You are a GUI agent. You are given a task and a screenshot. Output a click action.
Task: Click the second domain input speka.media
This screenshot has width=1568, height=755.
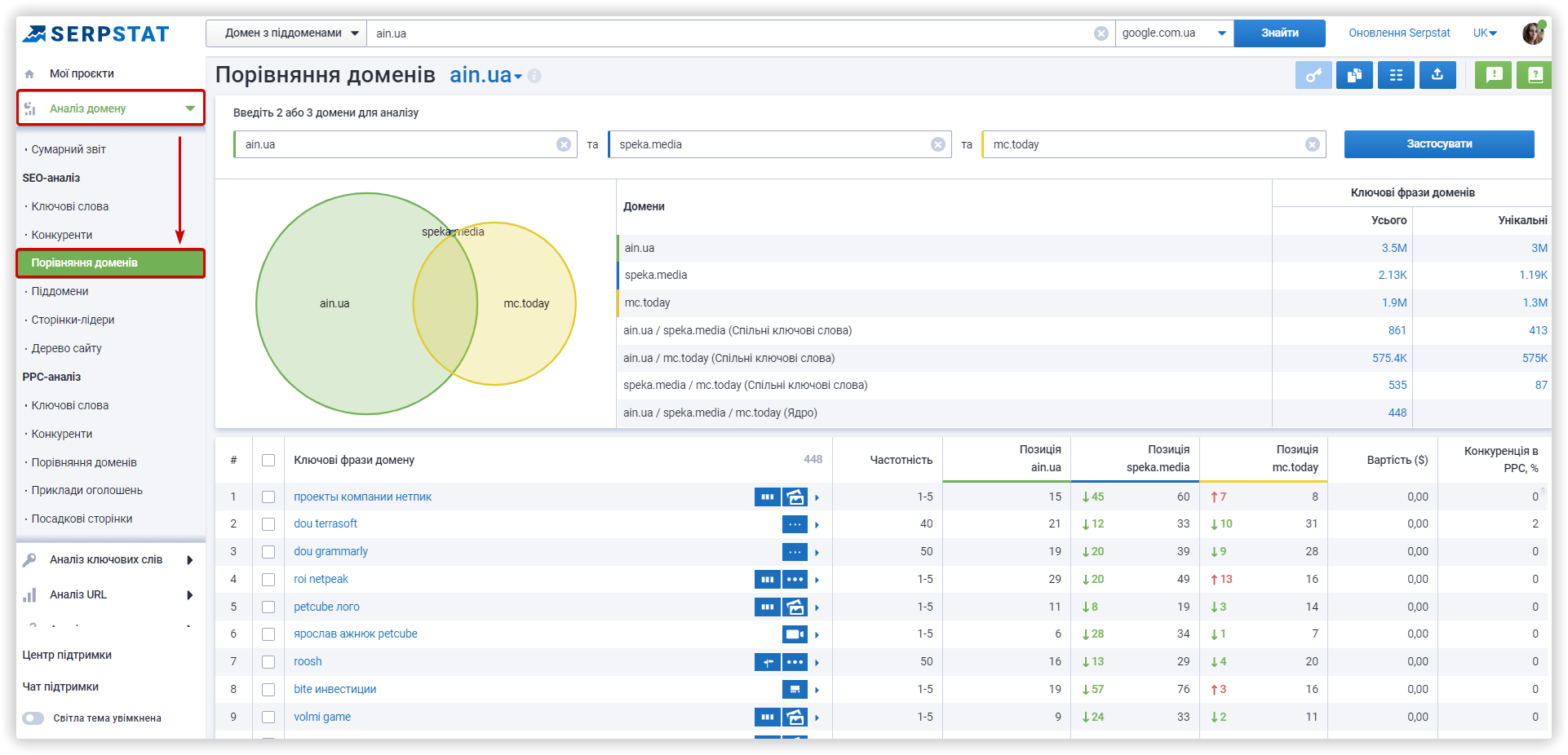tap(779, 144)
